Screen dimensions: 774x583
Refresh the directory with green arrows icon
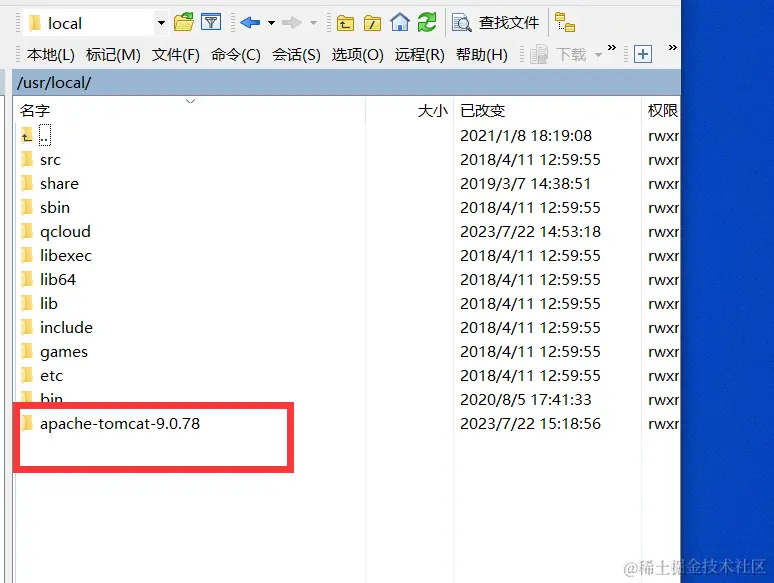click(426, 23)
